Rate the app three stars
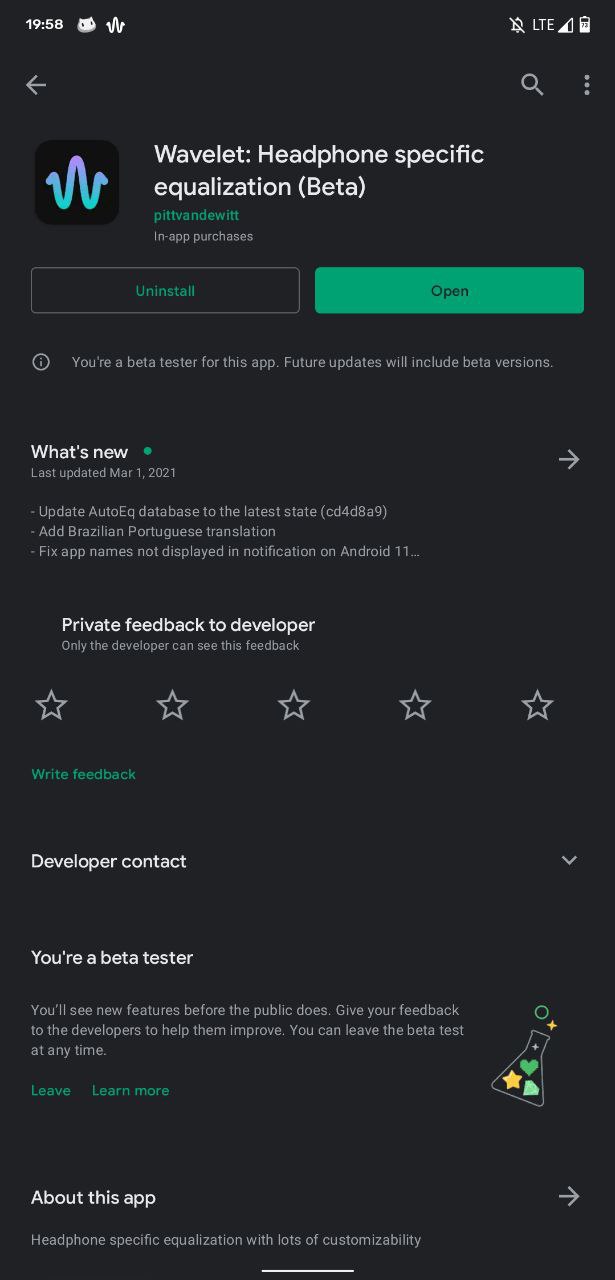This screenshot has height=1280, width=615. click(x=294, y=706)
